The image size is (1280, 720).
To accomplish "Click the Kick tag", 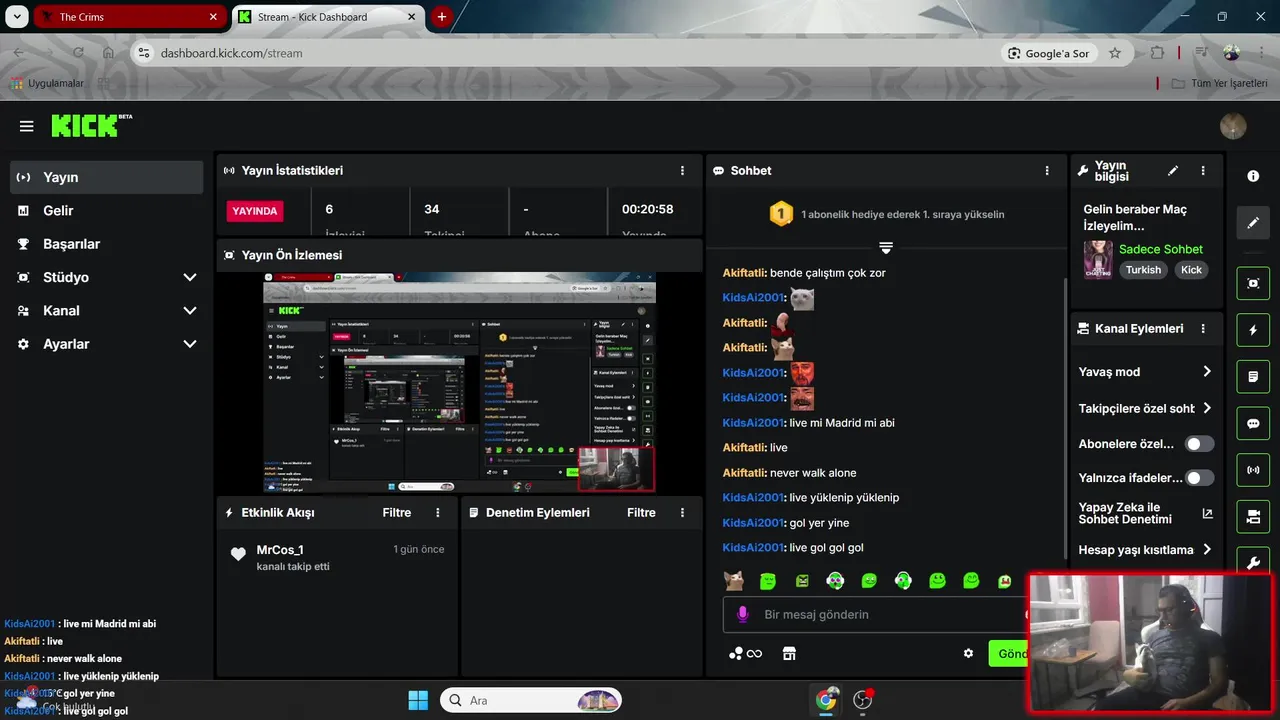I will pyautogui.click(x=1191, y=270).
